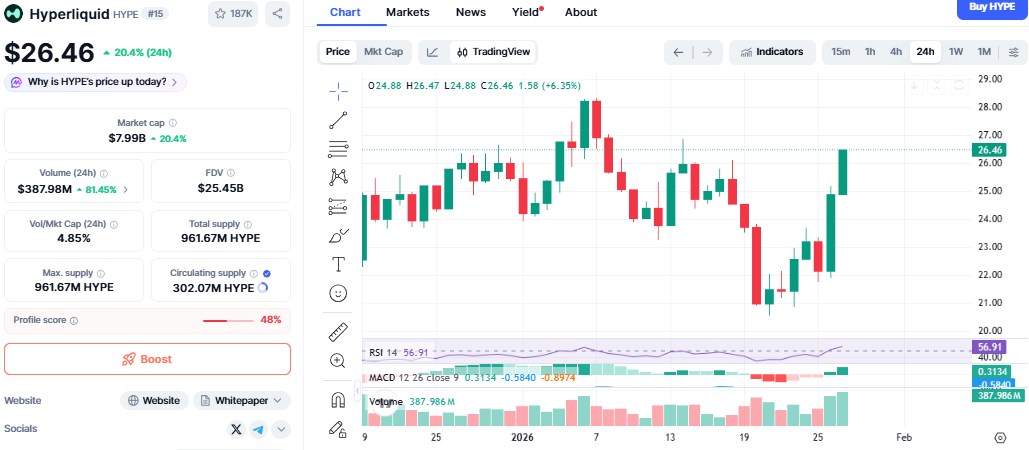Screen dimensions: 1029x450
Task: Expand the Whitepaper dropdown
Action: click(x=242, y=400)
